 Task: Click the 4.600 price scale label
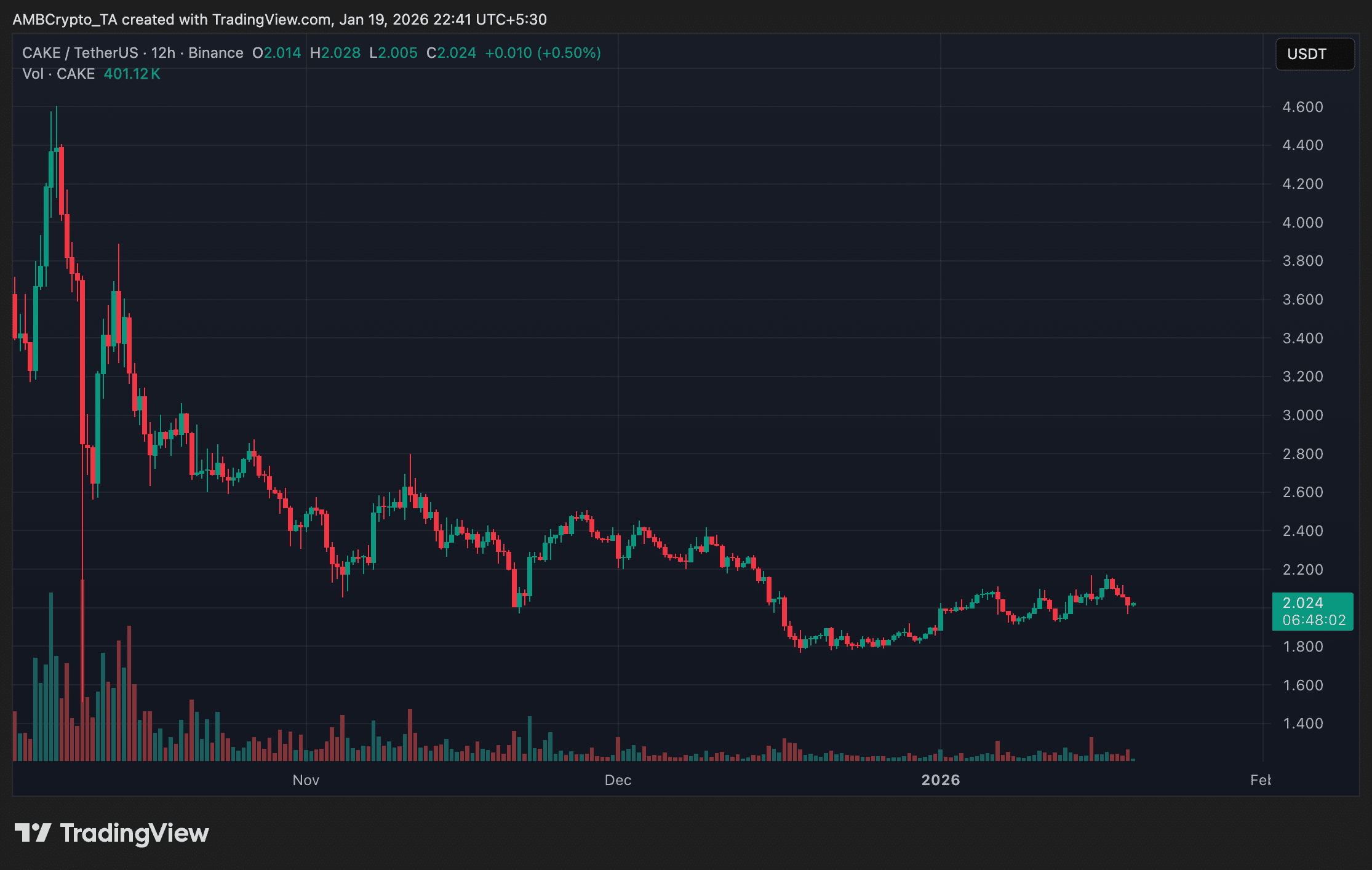pyautogui.click(x=1302, y=107)
